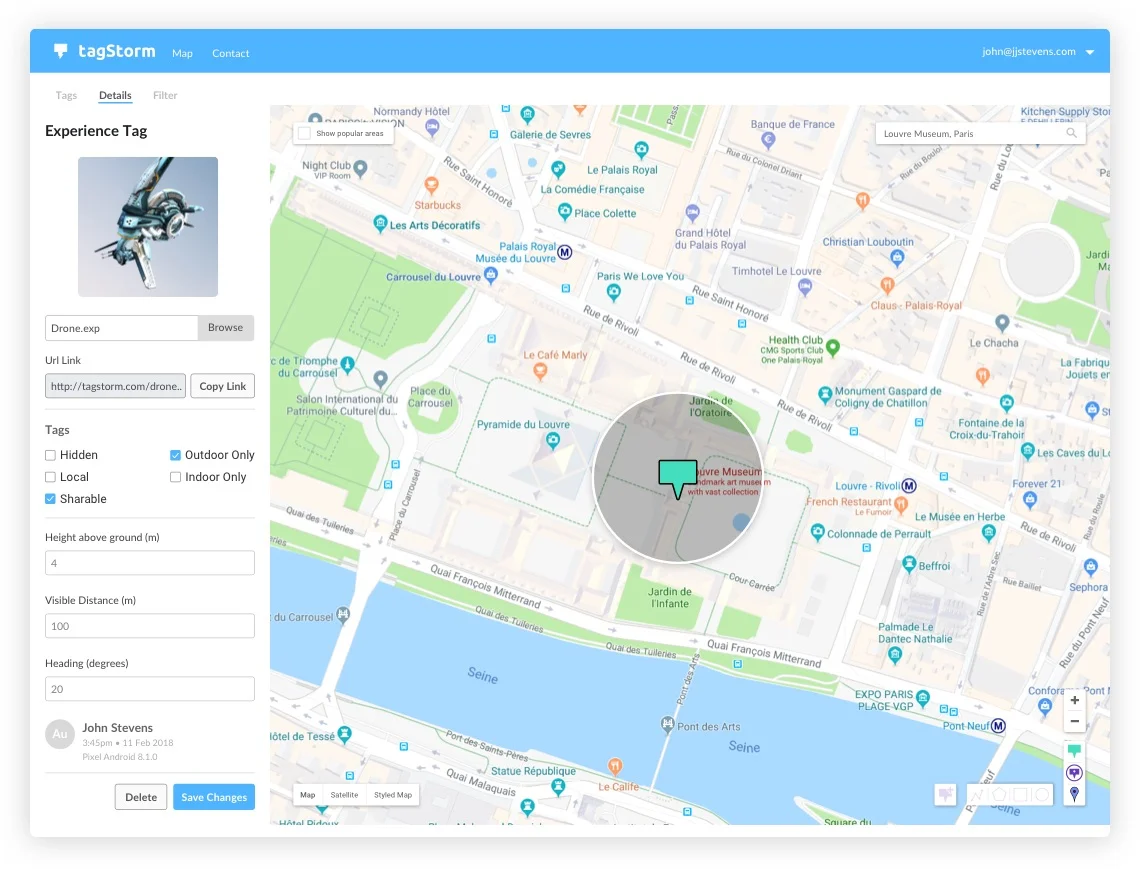
Task: Choose the rectangle drawing tool
Action: (x=1020, y=795)
